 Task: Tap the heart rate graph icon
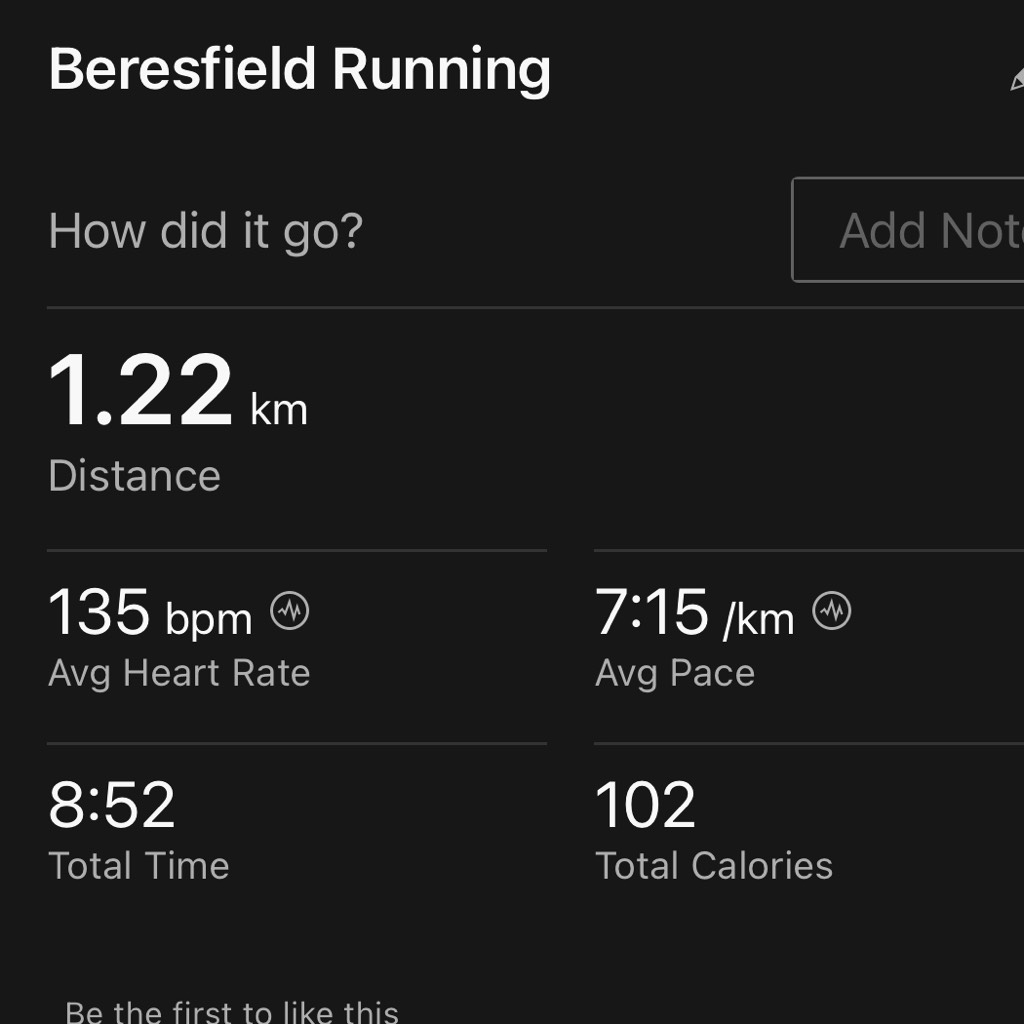tap(289, 611)
